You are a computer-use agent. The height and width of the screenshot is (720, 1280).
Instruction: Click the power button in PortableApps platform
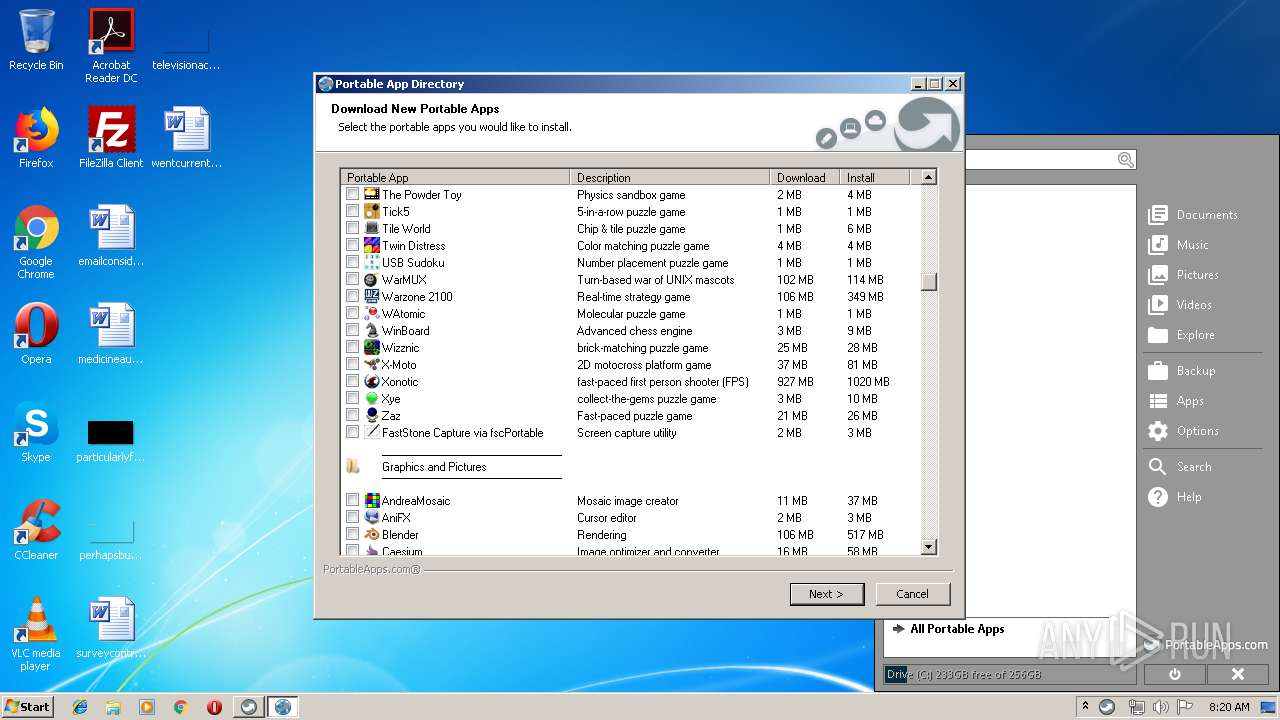pyautogui.click(x=1175, y=674)
